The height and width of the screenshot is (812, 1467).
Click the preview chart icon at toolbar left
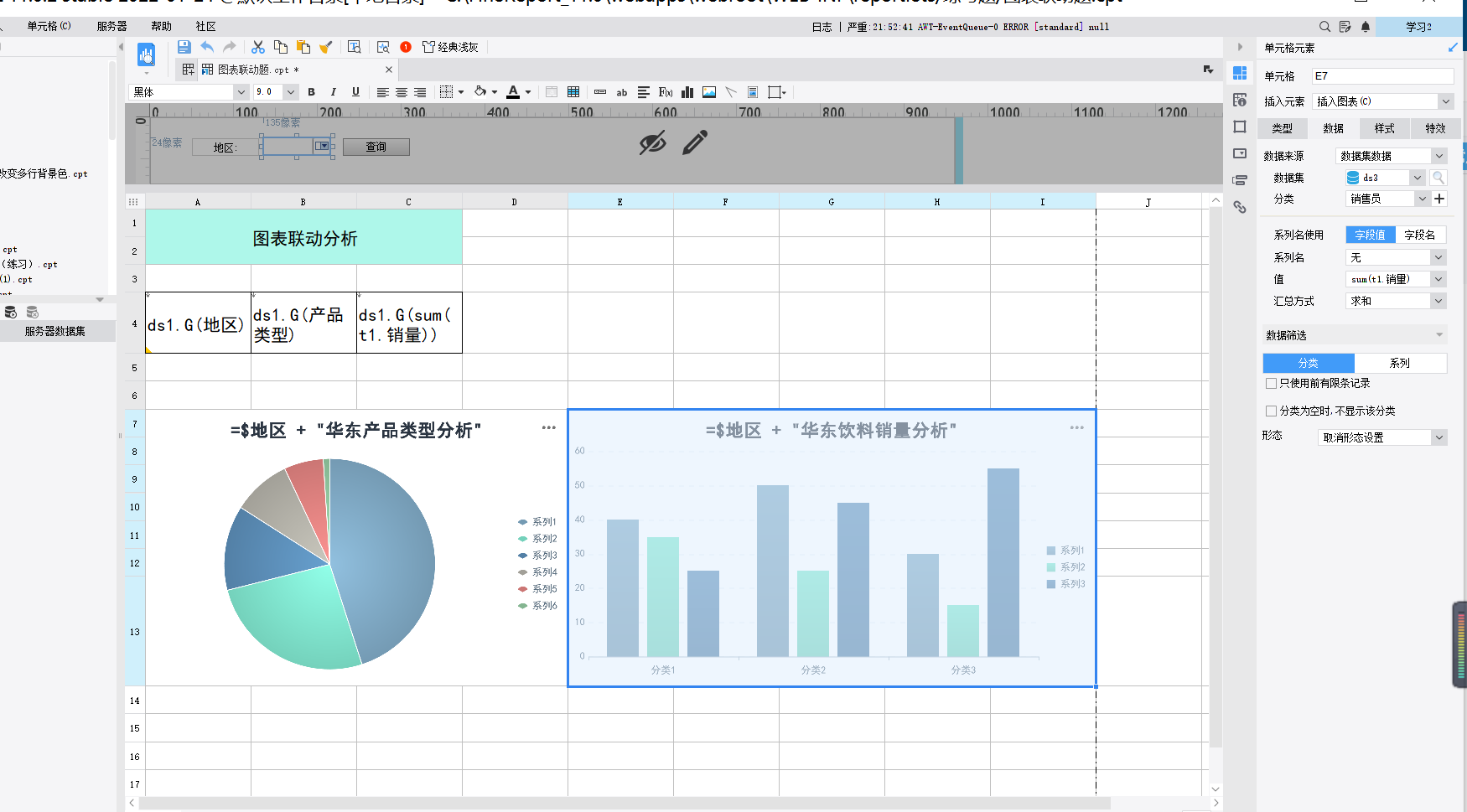pos(146,55)
